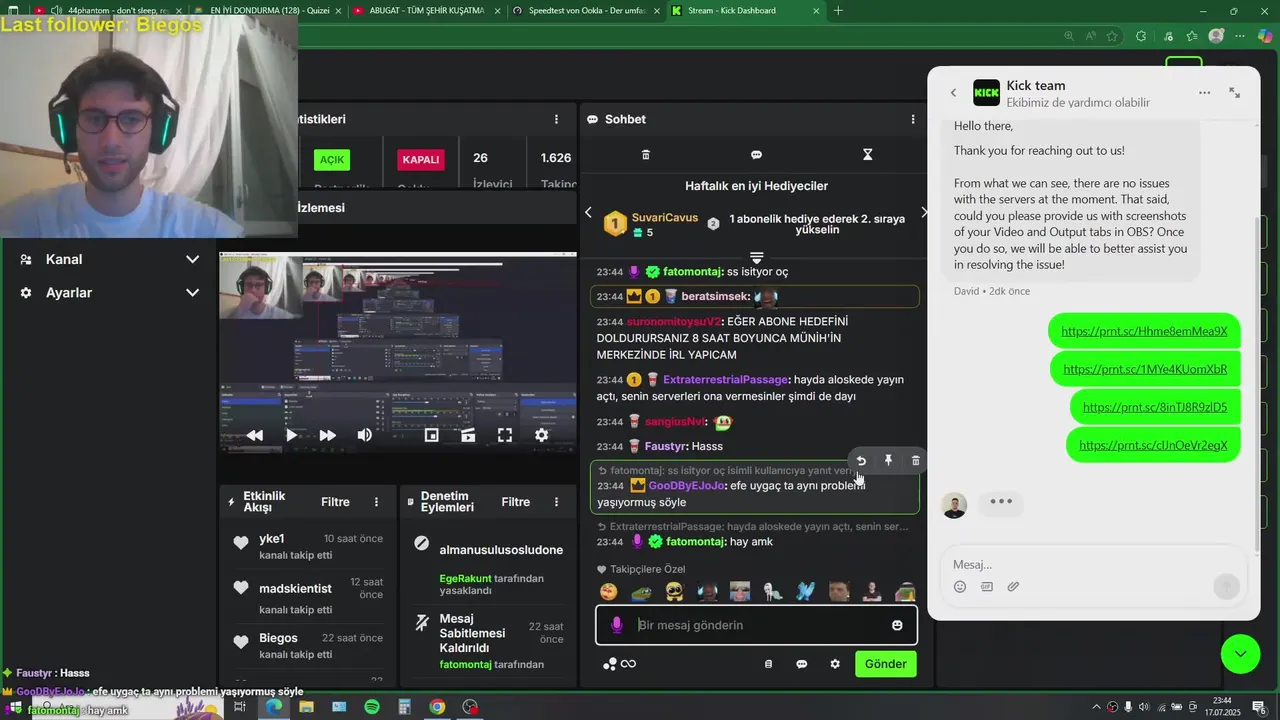
Task: Open emoji picker in chat message box
Action: pyautogui.click(x=897, y=625)
